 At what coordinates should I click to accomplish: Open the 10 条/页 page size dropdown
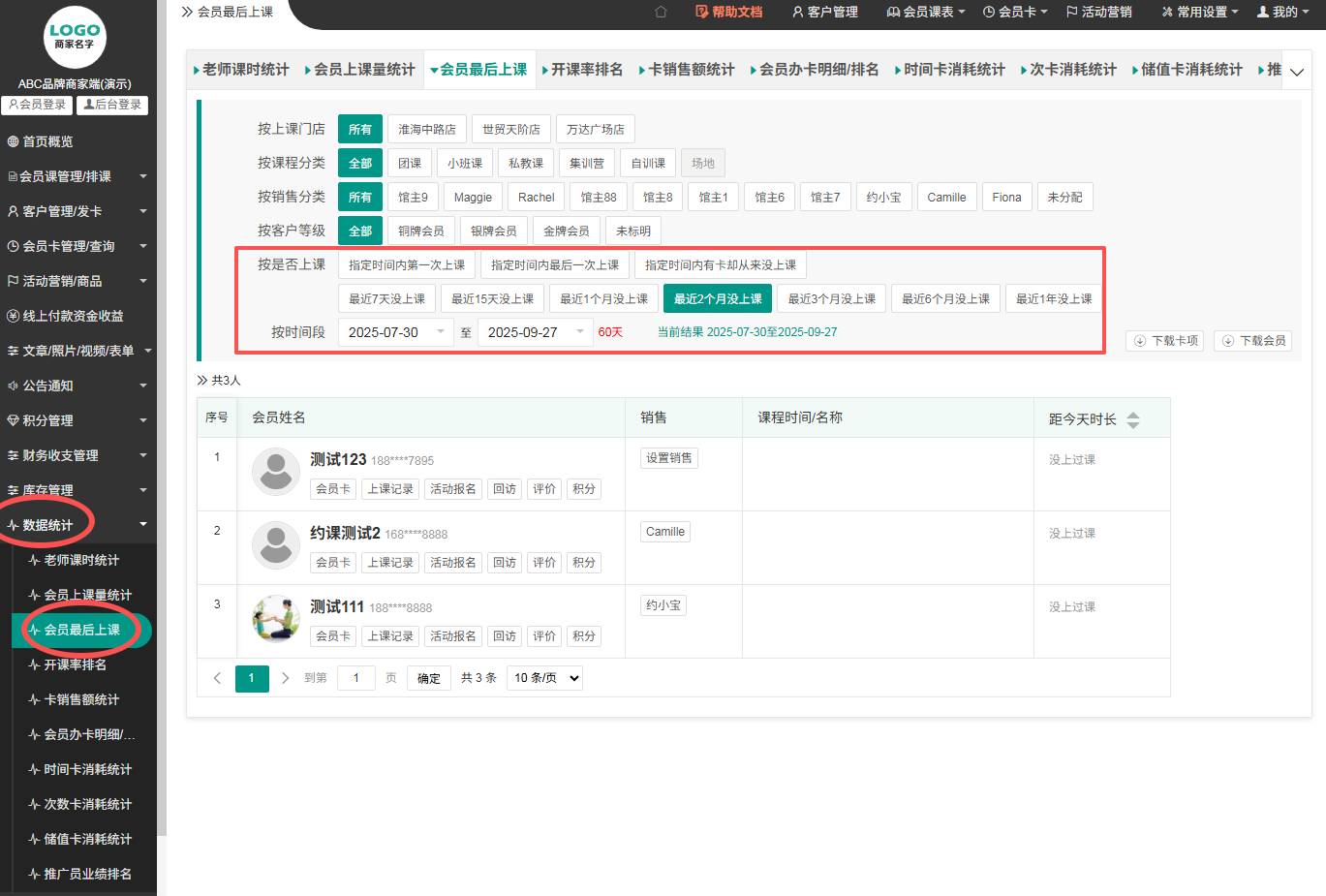[546, 678]
